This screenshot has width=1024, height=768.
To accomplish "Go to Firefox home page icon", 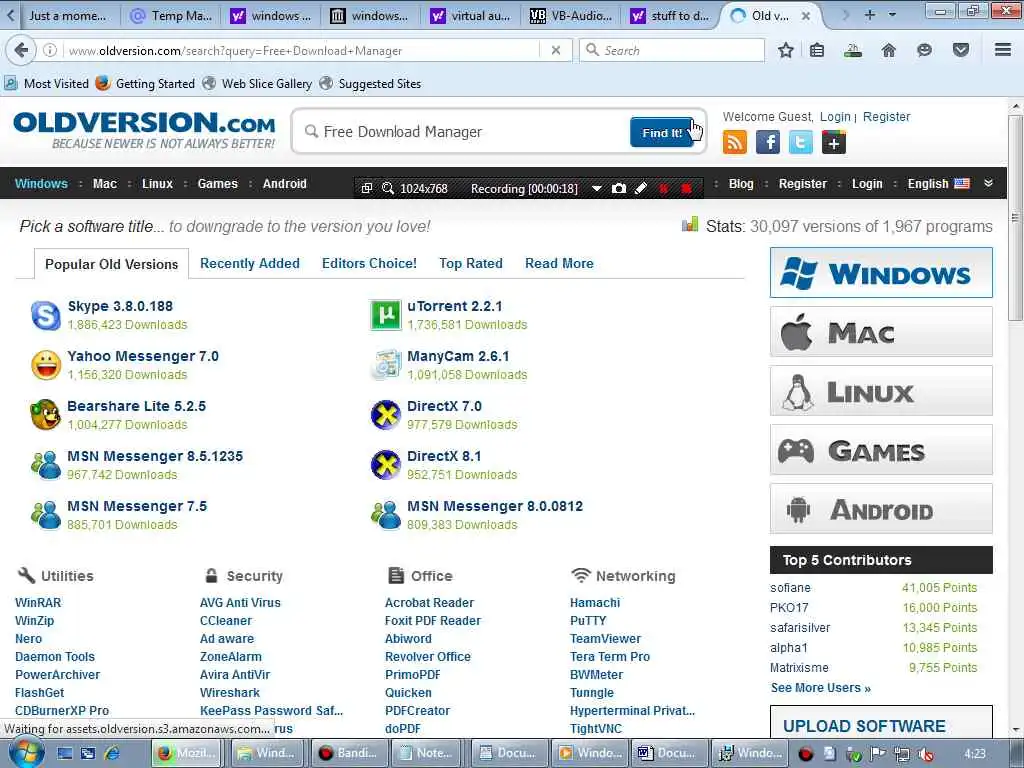I will tap(889, 50).
